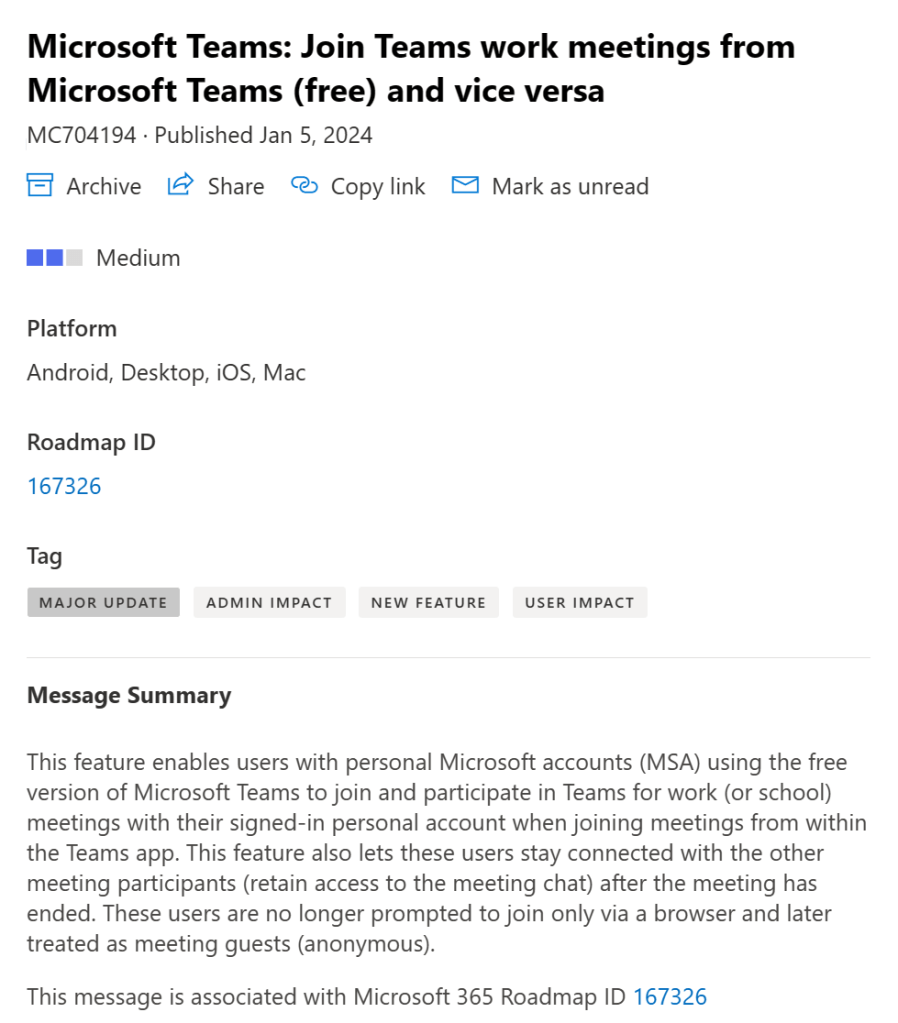Click the Medium severity bars indicator
This screenshot has width=898, height=1023.
[x=54, y=257]
